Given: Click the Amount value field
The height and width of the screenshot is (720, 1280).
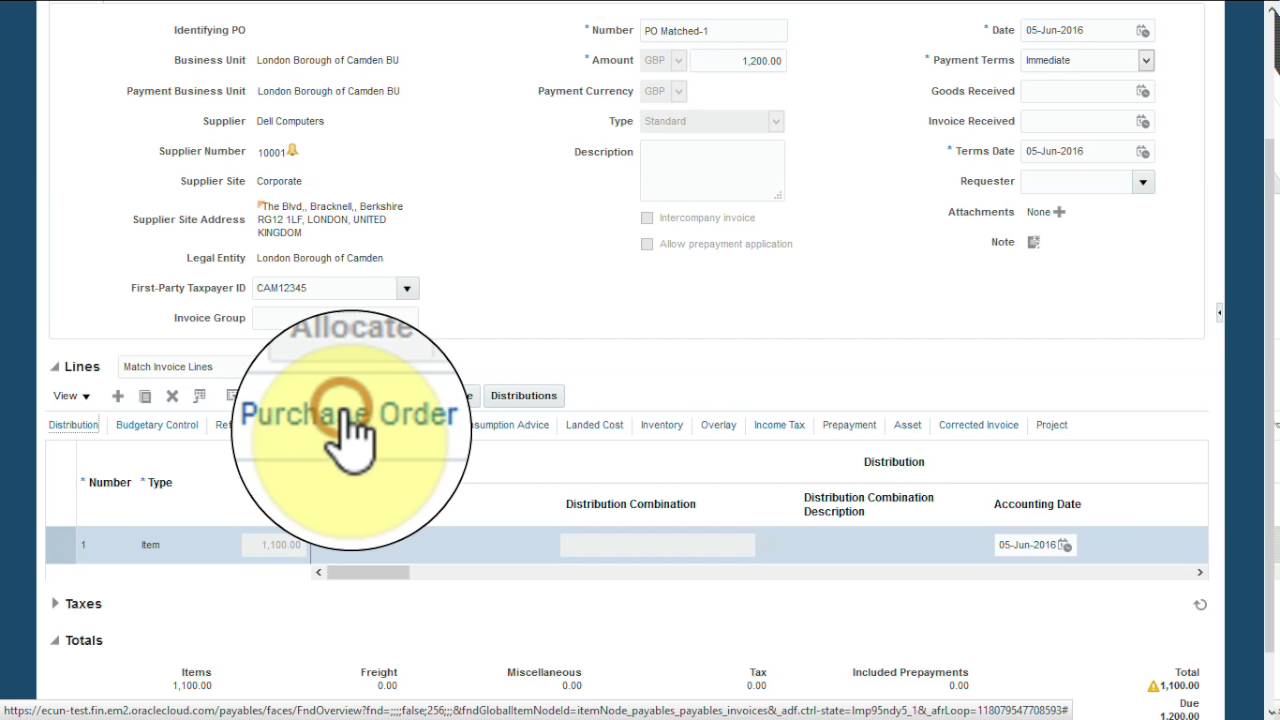Looking at the screenshot, I should click(x=737, y=61).
